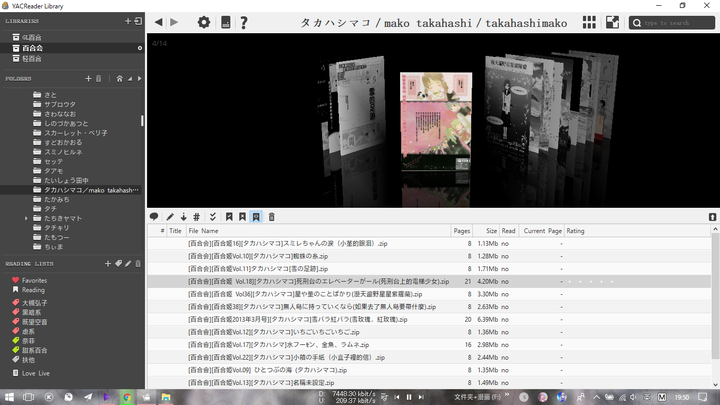Screen dimensions: 720x405
Task: Add a new folder in Folders panel
Action: [x=88, y=79]
